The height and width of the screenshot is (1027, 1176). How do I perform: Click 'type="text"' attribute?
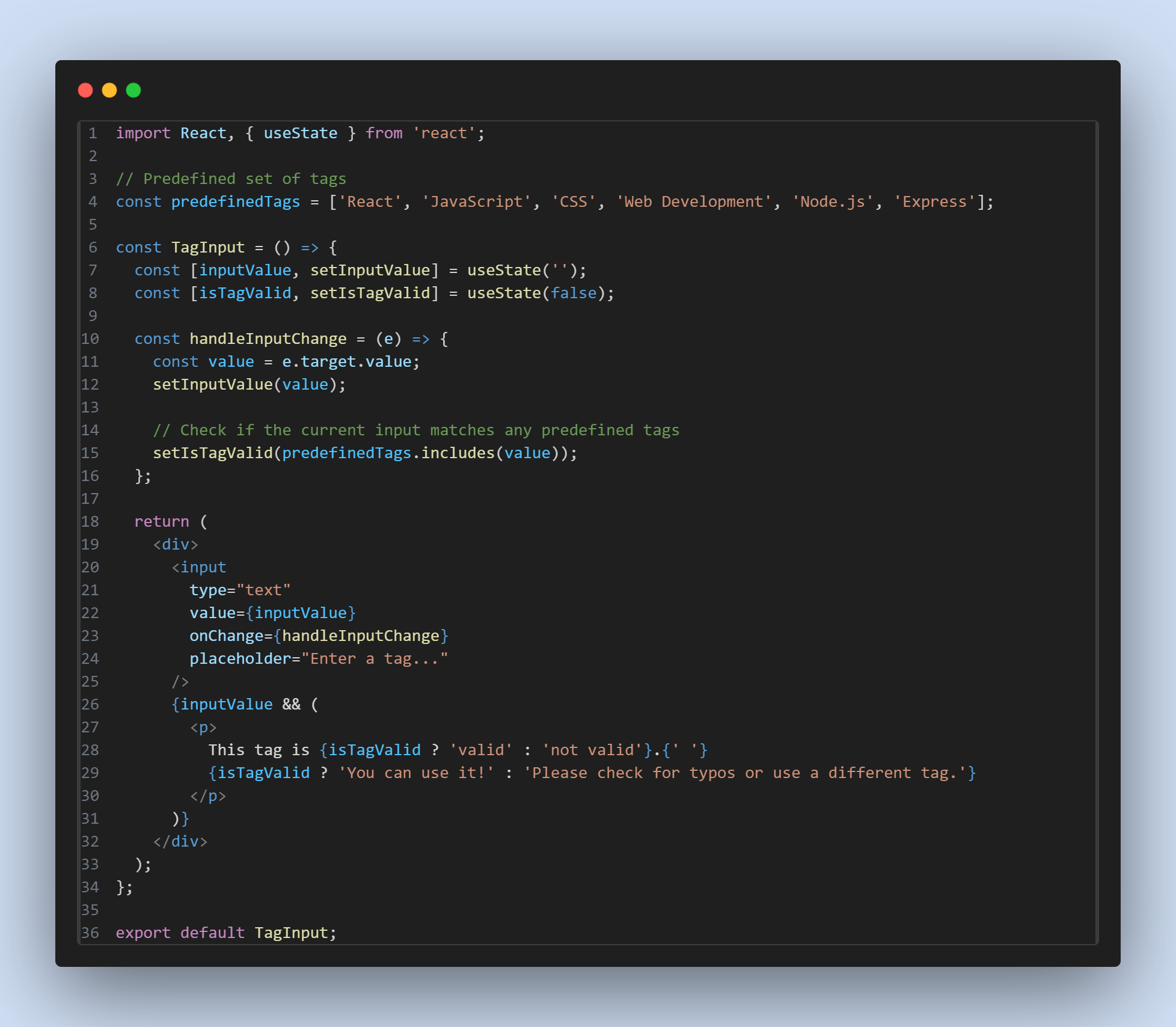click(240, 590)
